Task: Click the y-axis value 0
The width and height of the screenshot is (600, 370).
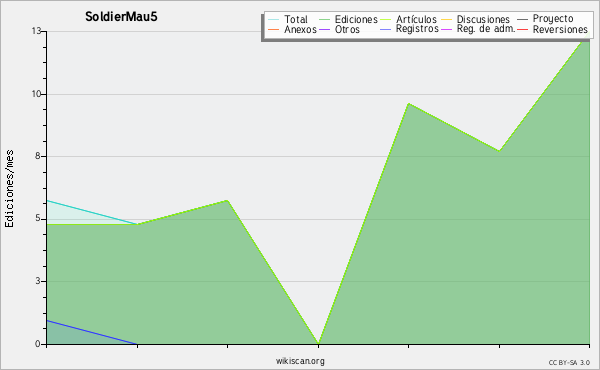Action: pyautogui.click(x=38, y=344)
